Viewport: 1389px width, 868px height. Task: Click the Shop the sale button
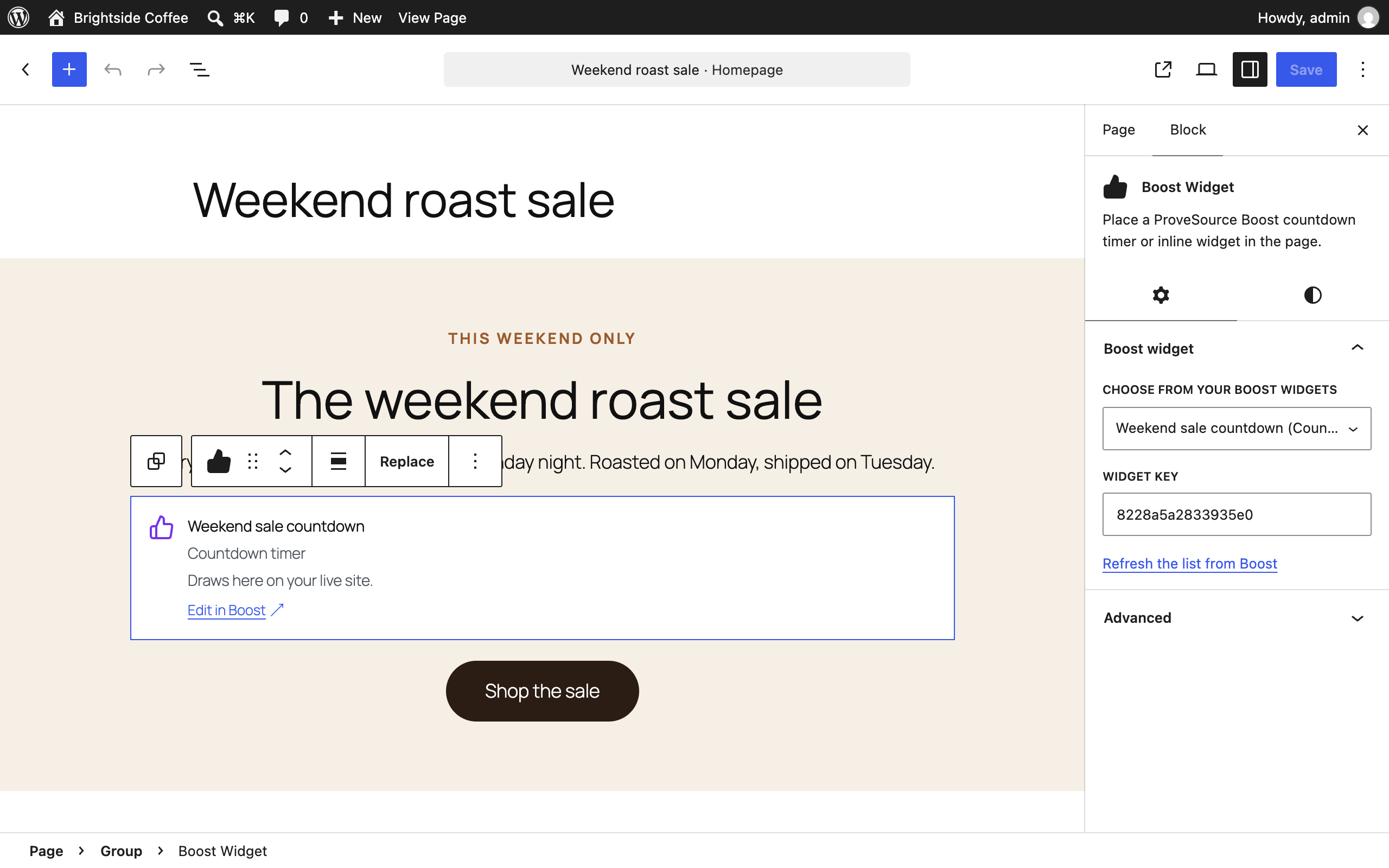tap(542, 691)
